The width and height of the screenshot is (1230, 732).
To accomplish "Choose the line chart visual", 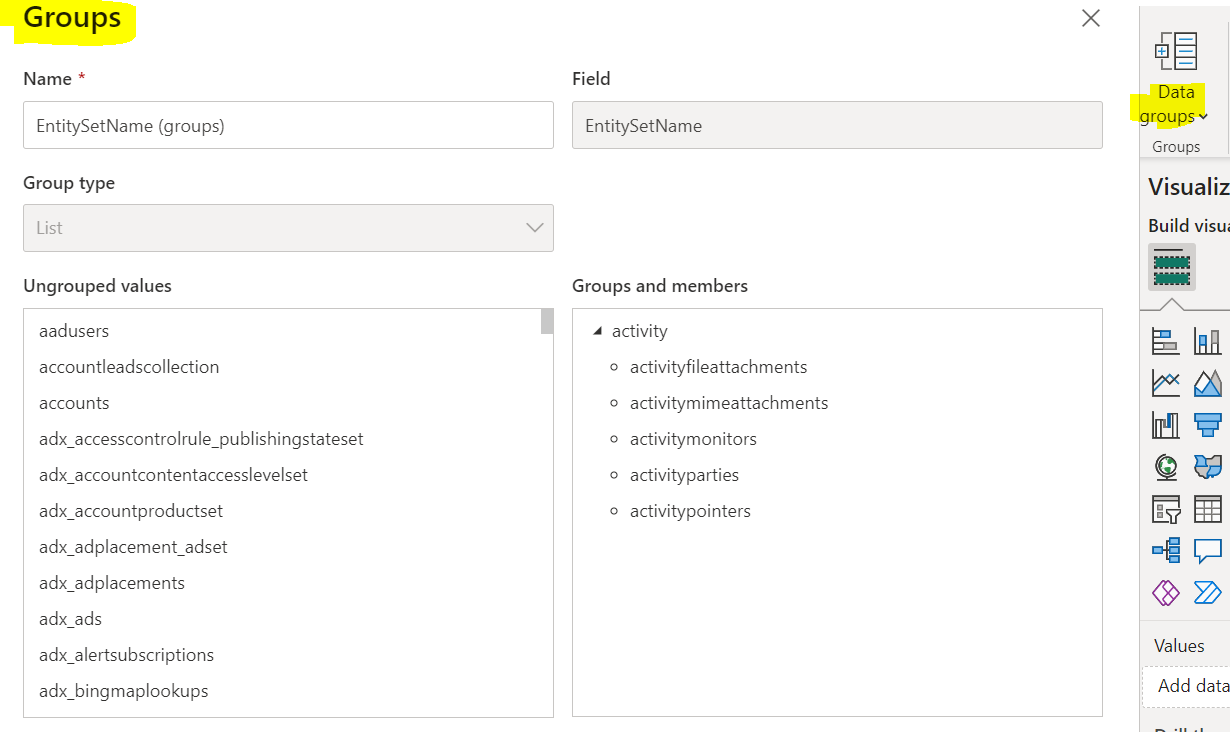I will [1166, 383].
